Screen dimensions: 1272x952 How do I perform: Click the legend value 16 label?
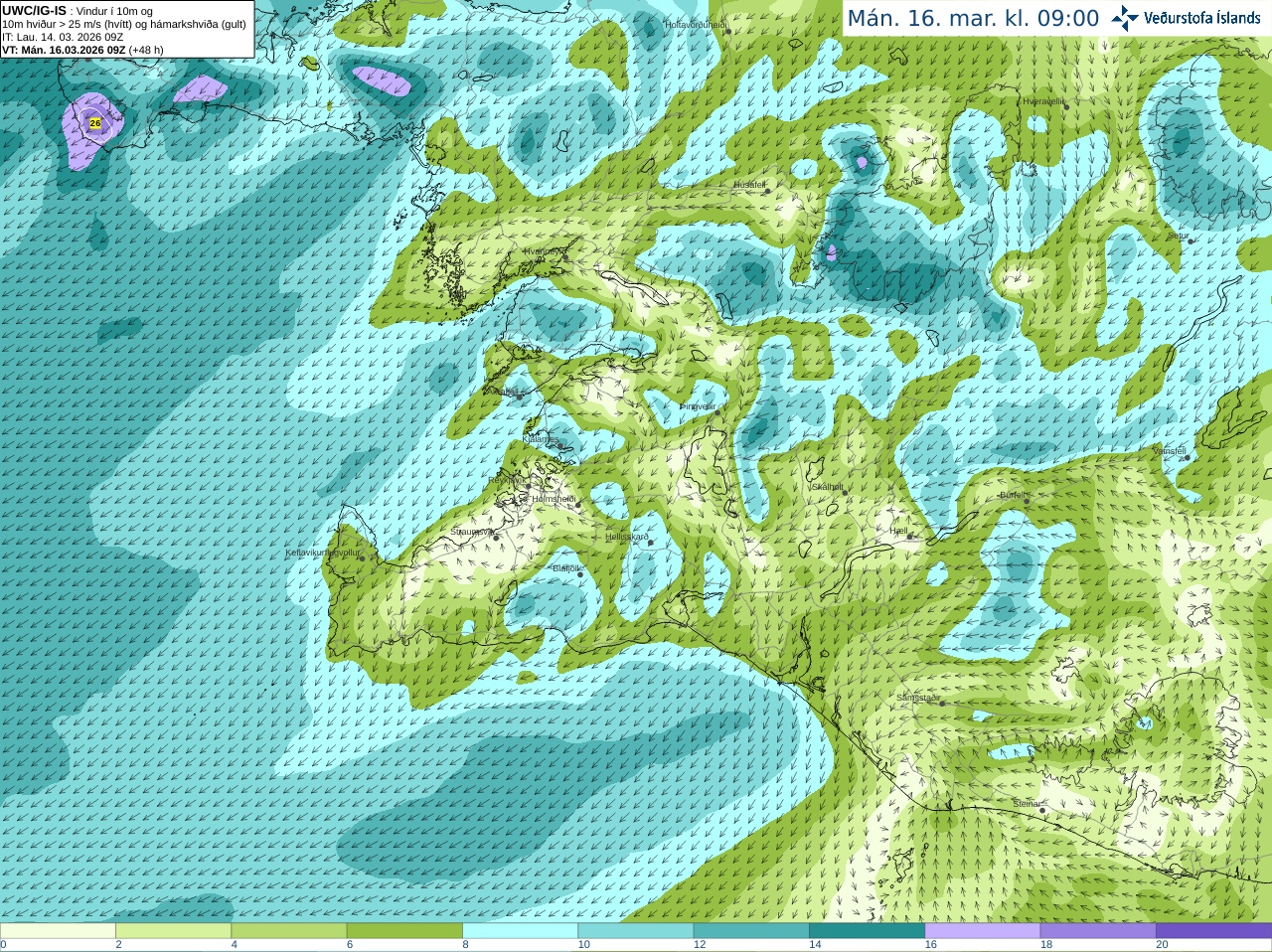[x=931, y=945]
